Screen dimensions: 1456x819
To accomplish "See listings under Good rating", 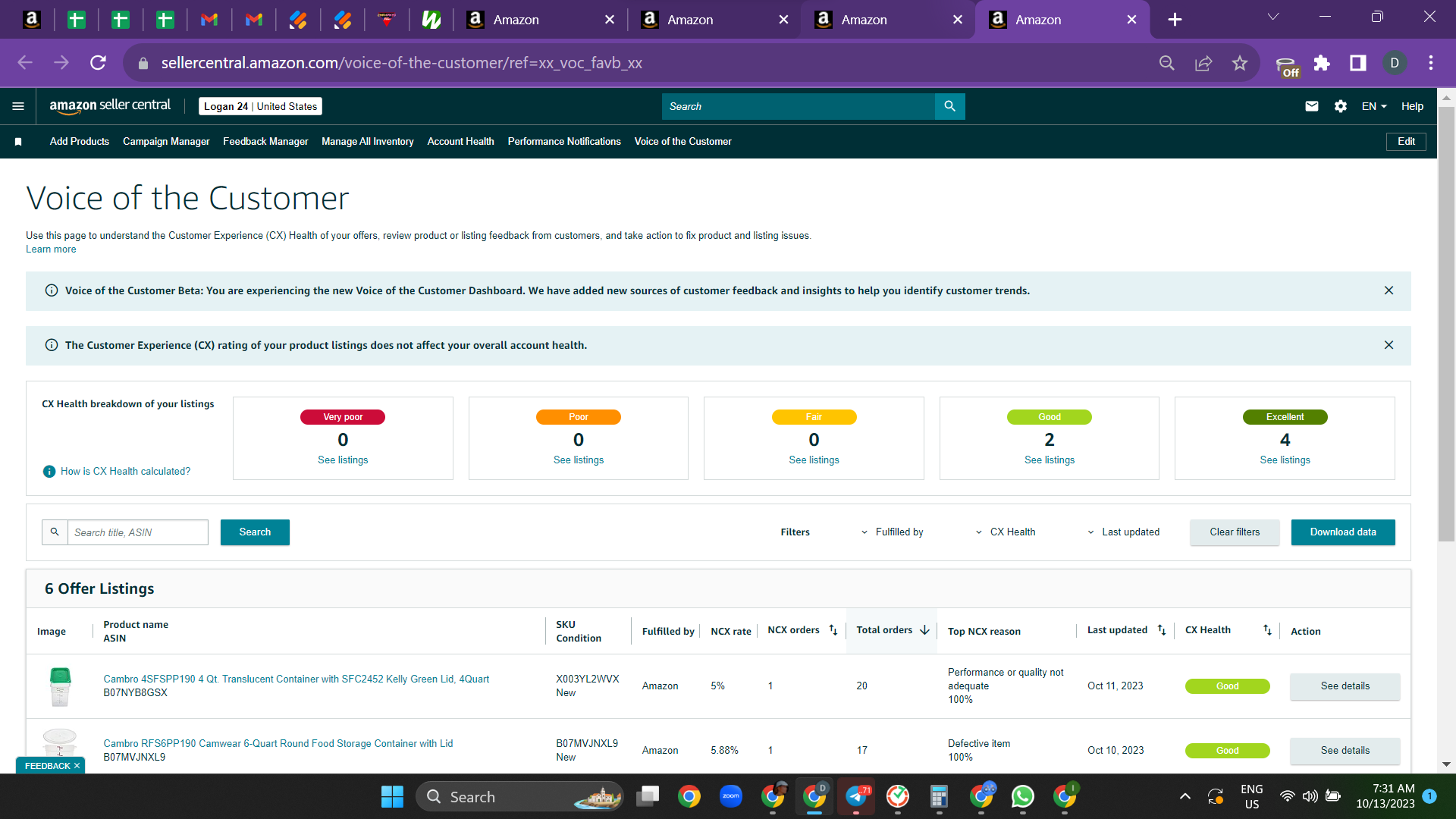I will tap(1050, 460).
